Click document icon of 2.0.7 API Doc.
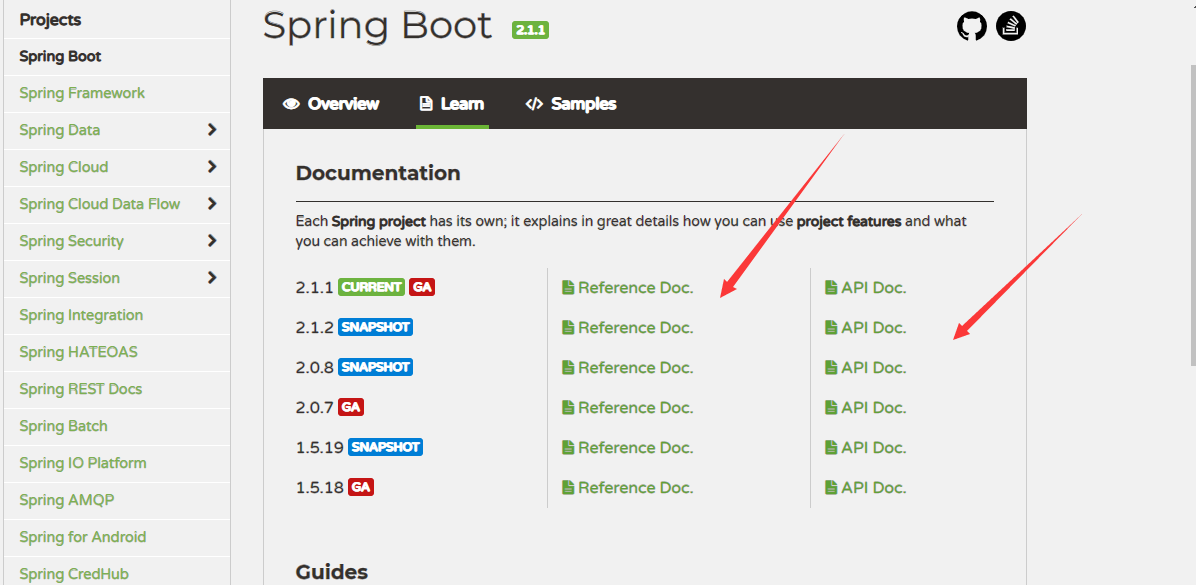 (831, 407)
